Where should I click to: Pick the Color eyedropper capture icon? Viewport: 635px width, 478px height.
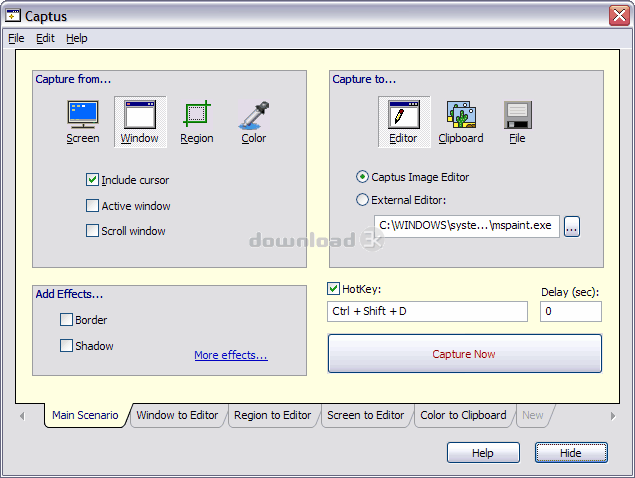pyautogui.click(x=254, y=122)
